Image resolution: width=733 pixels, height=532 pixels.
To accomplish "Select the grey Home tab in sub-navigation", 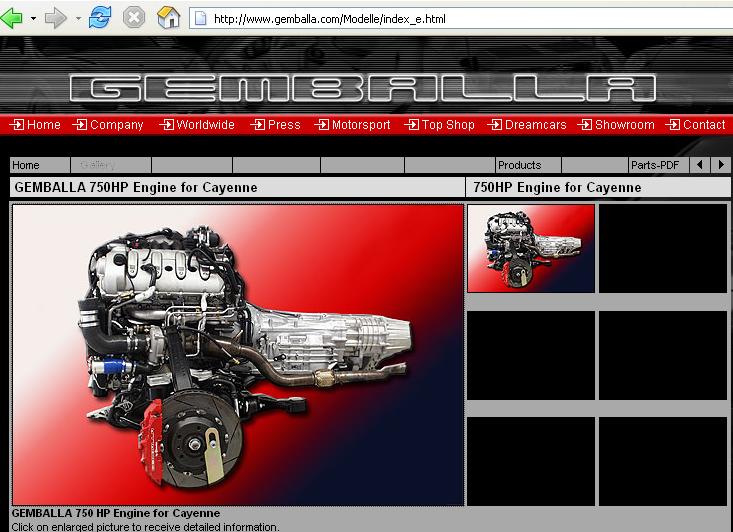I will coord(40,165).
